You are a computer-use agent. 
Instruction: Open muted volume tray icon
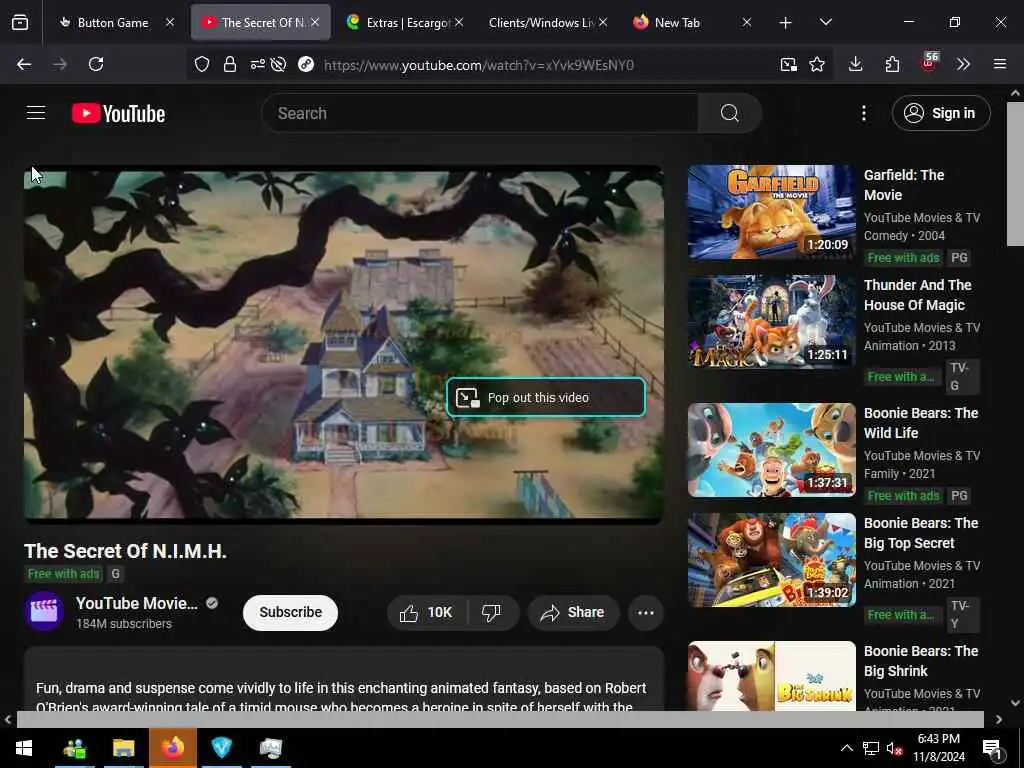[x=894, y=748]
